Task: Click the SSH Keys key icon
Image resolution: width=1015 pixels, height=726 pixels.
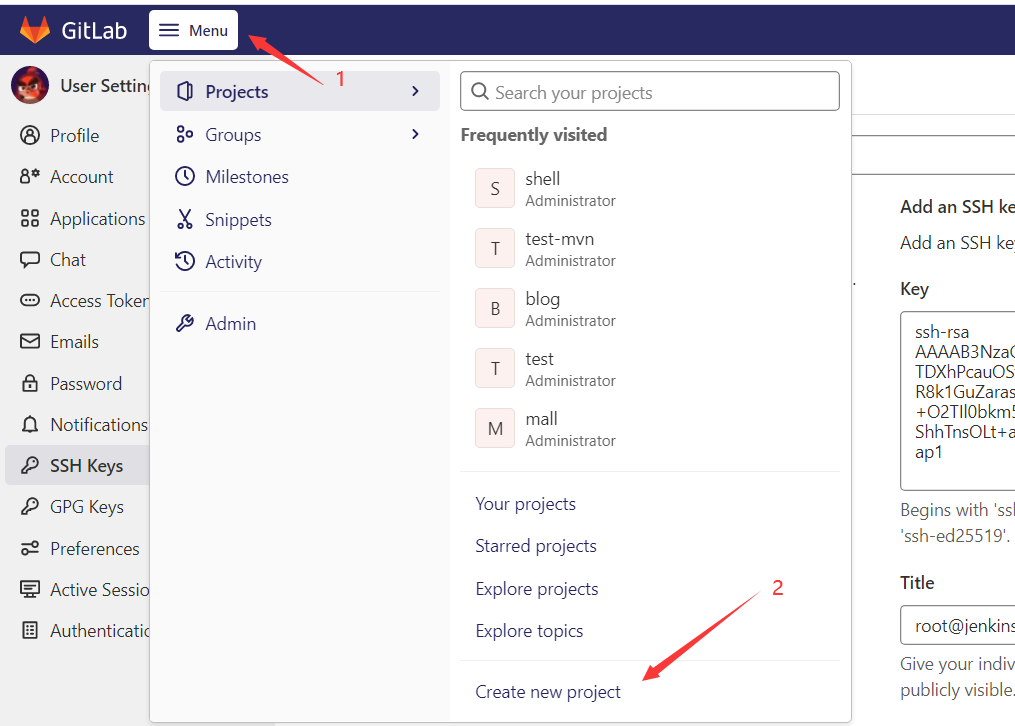Action: point(30,465)
